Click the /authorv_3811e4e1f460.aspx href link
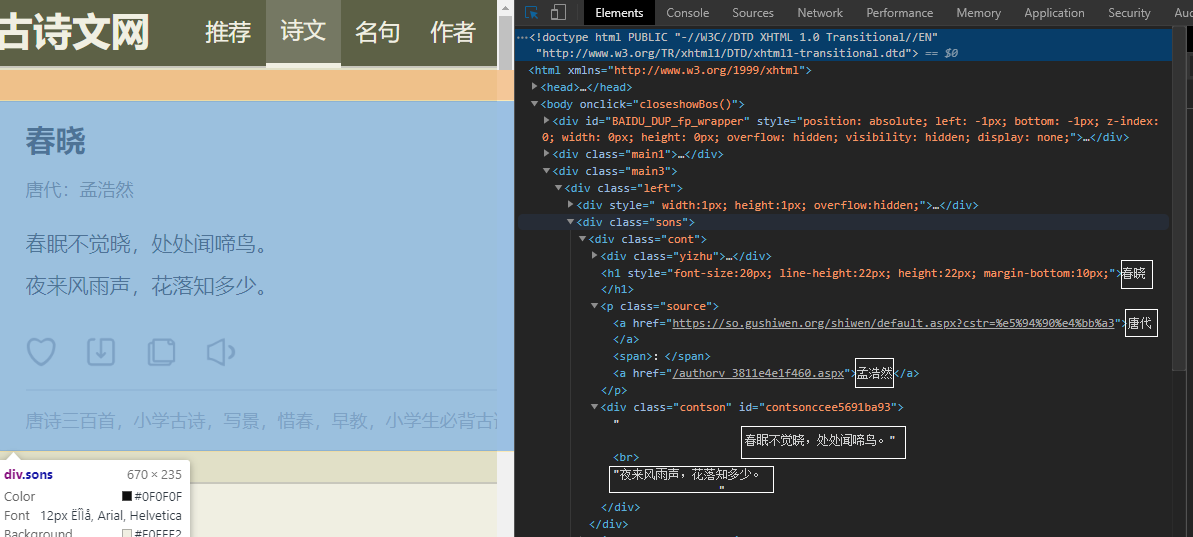This screenshot has height=537, width=1193. coord(758,373)
